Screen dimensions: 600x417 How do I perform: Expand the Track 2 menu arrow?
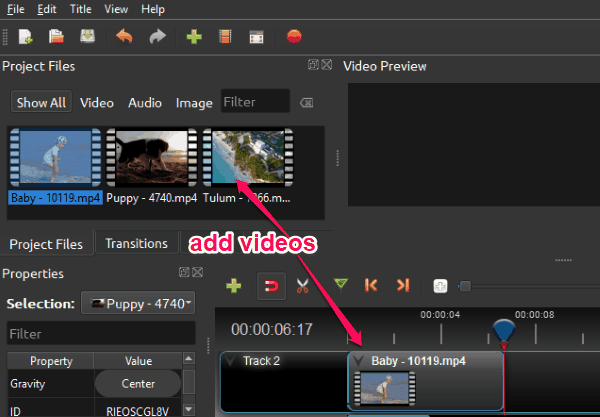[x=230, y=361]
